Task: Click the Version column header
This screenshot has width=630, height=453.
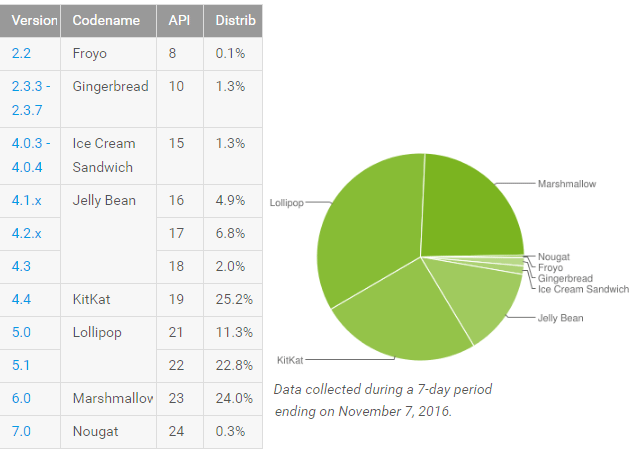Action: coord(32,20)
